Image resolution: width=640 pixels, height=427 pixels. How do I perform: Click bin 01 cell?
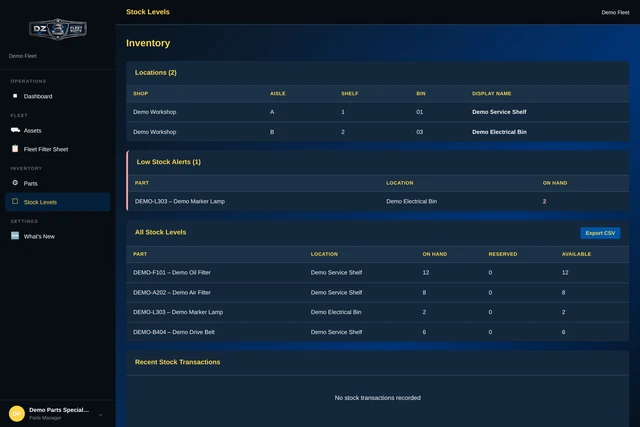(x=420, y=112)
